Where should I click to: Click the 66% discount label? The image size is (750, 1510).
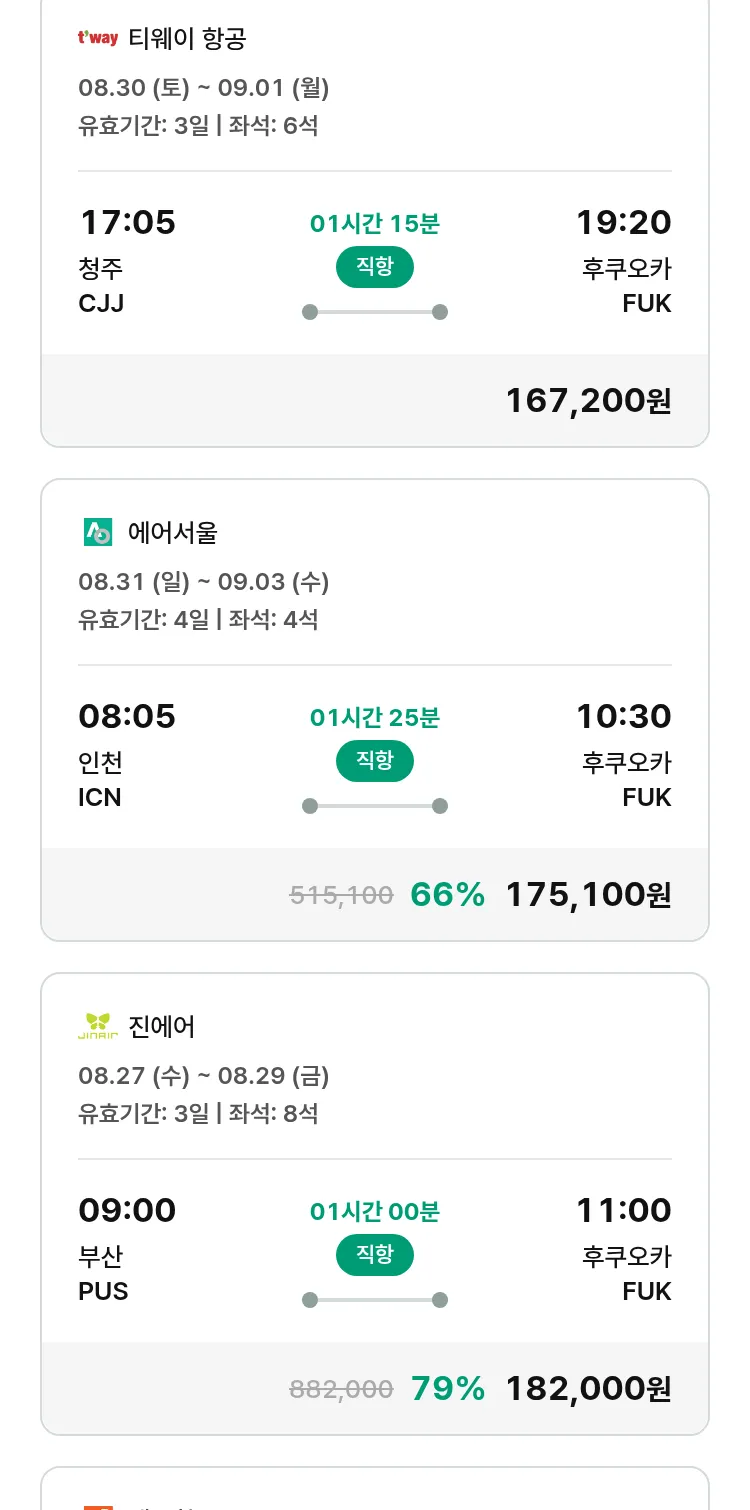coord(447,894)
